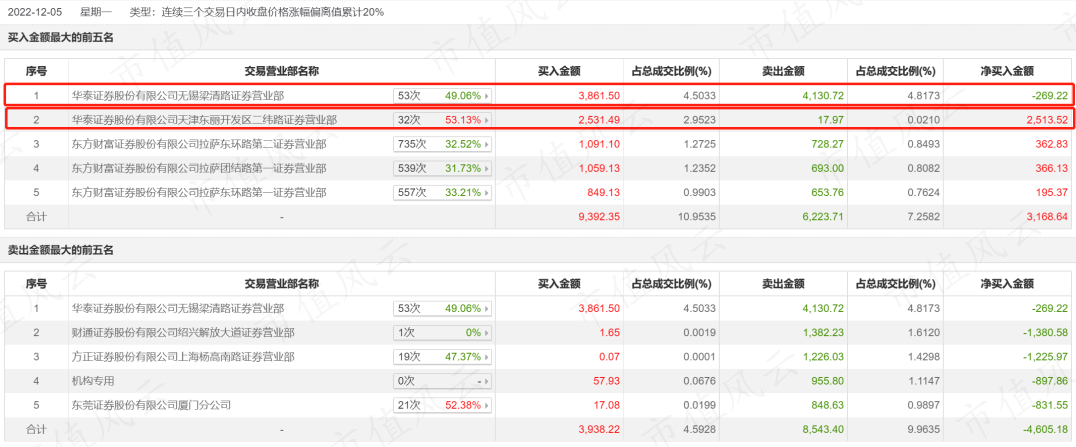Expand the 19次 47.37% dropdown

pyautogui.click(x=443, y=357)
